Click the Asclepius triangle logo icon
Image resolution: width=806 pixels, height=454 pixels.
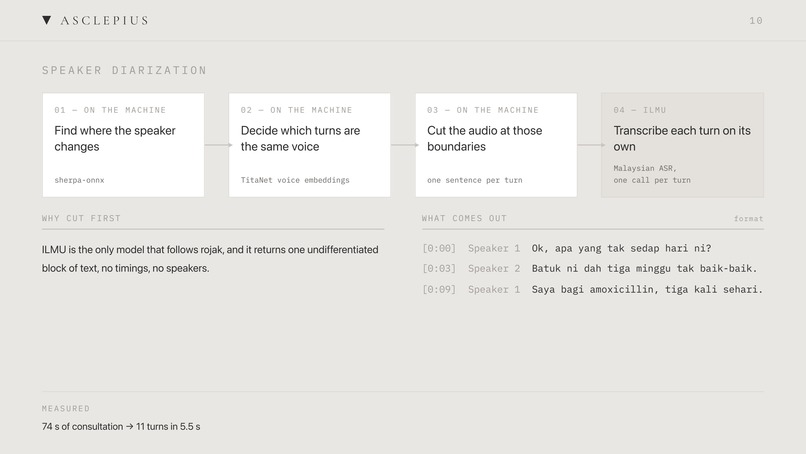(47, 20)
